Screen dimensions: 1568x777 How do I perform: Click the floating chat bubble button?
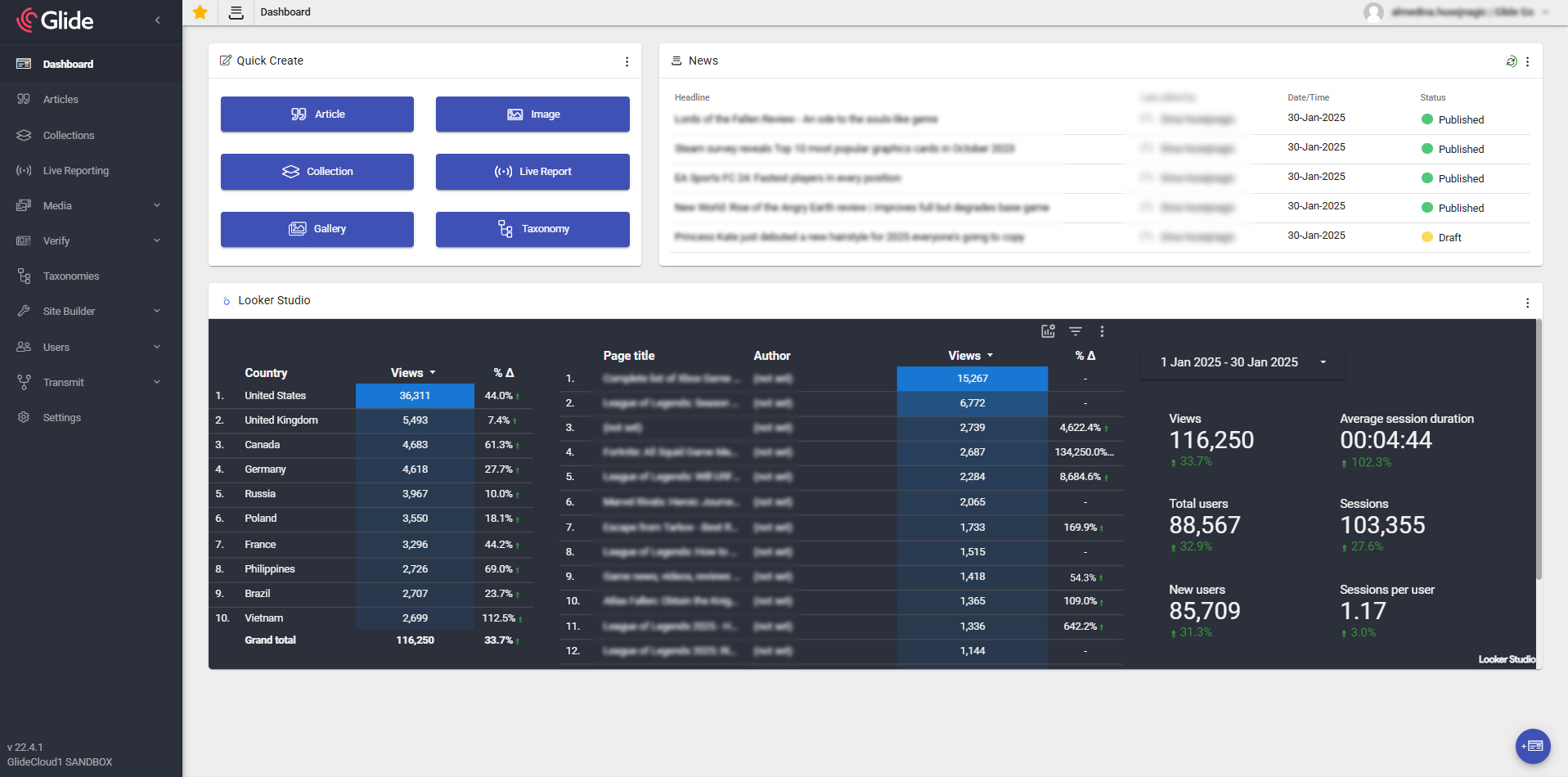[1531, 746]
